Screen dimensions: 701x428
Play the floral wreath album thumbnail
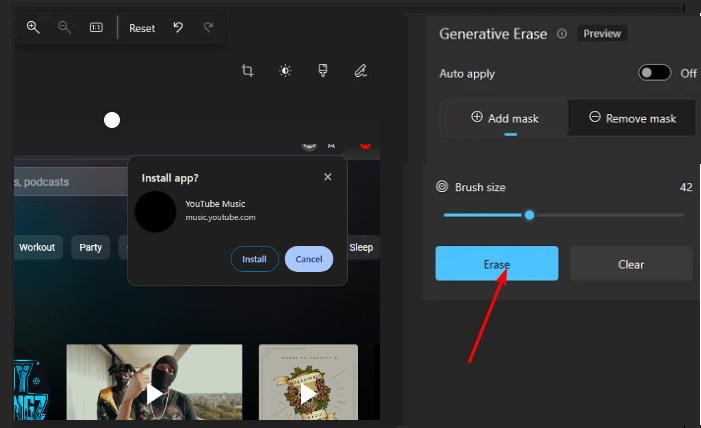[x=308, y=382]
